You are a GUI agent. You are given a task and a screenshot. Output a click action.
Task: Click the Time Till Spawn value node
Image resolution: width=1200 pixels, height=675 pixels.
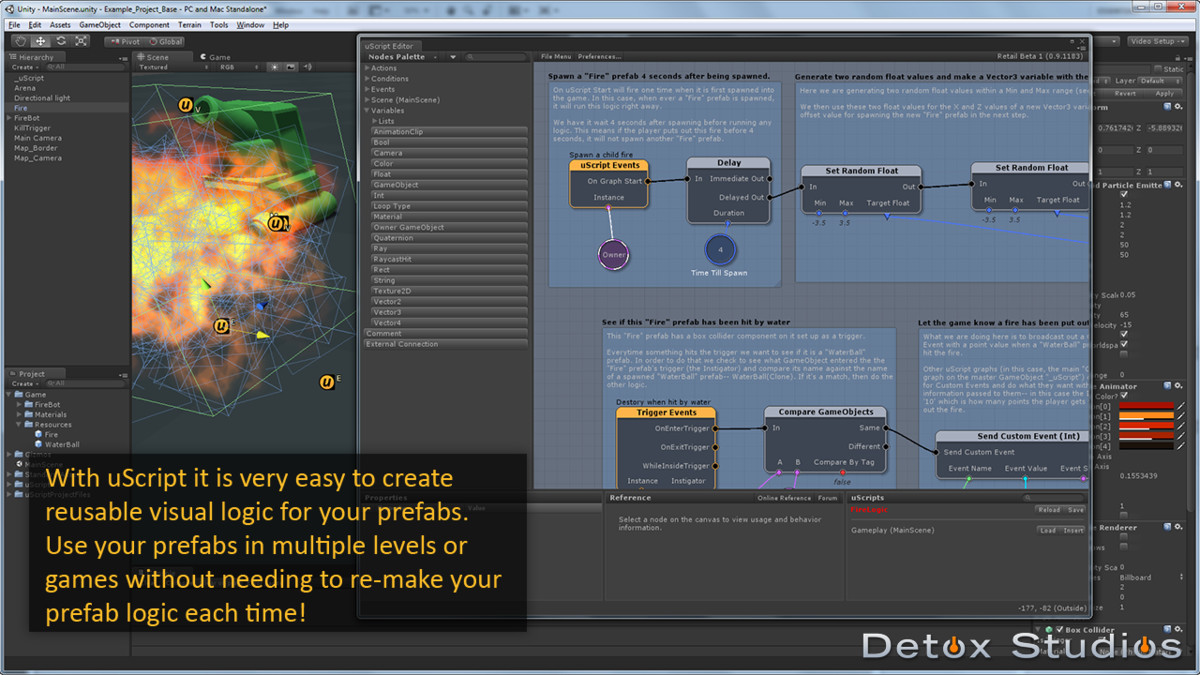(x=720, y=249)
